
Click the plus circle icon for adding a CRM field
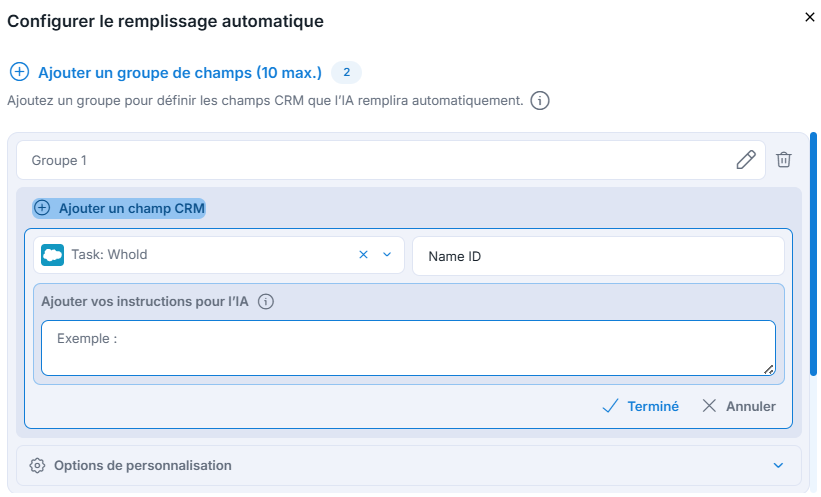click(42, 208)
